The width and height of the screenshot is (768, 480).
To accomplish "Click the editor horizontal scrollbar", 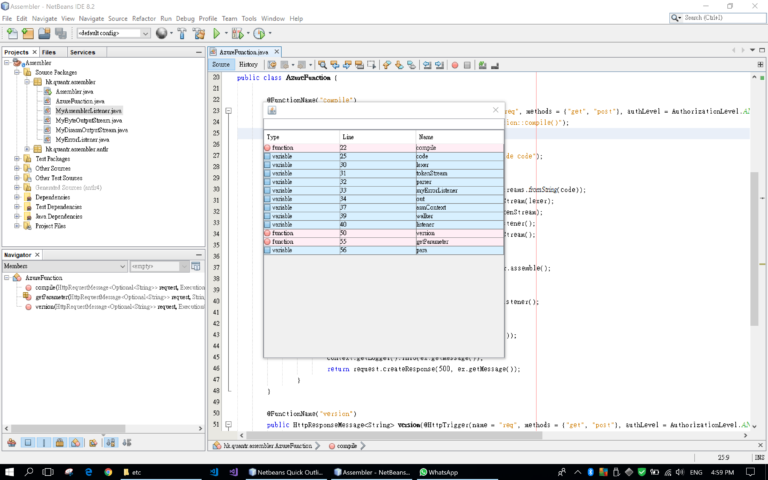I will click(x=394, y=435).
